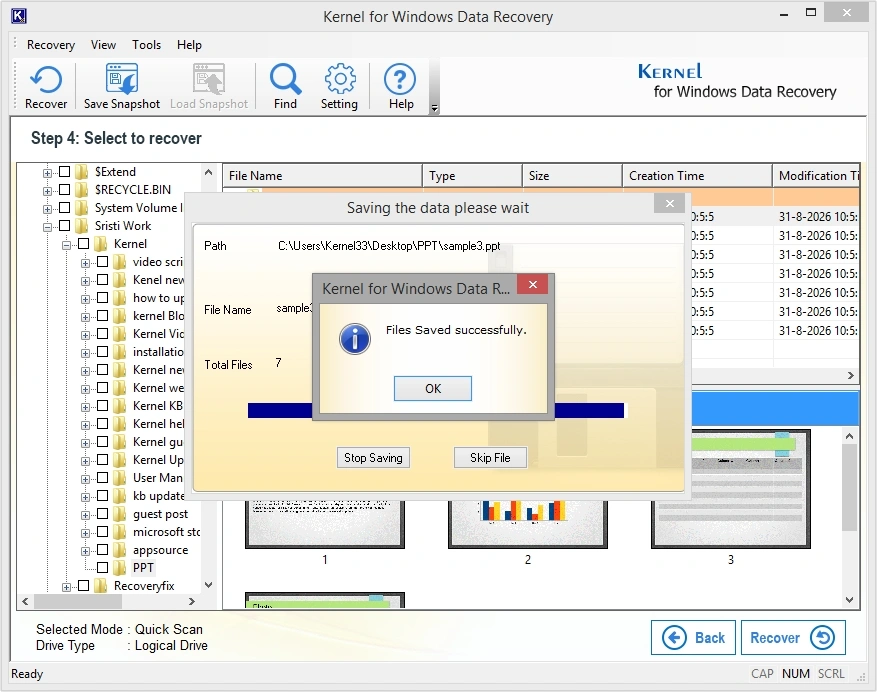Check the $Extend folder checkbox
This screenshot has height=692, width=877.
(x=65, y=171)
